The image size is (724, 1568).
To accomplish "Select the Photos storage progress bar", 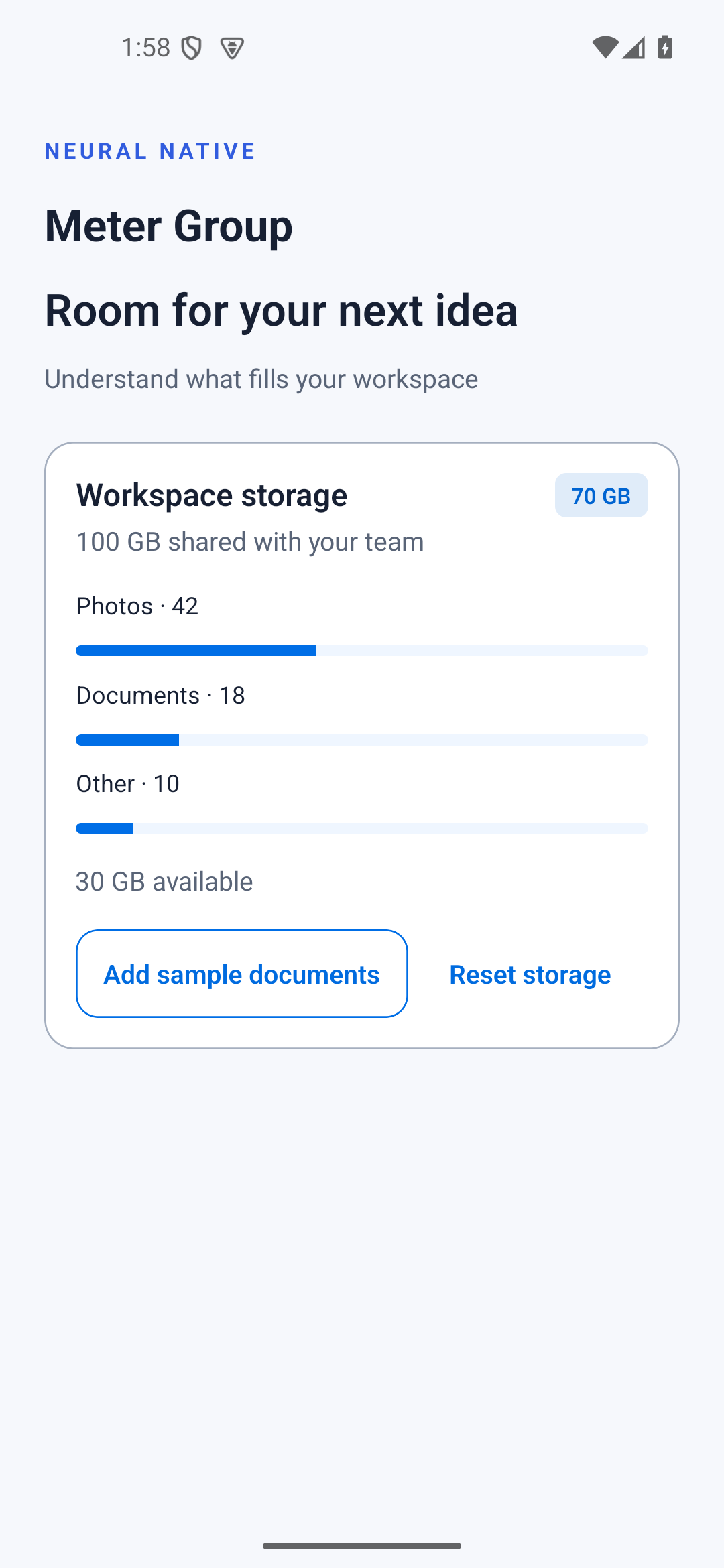I will 362,651.
